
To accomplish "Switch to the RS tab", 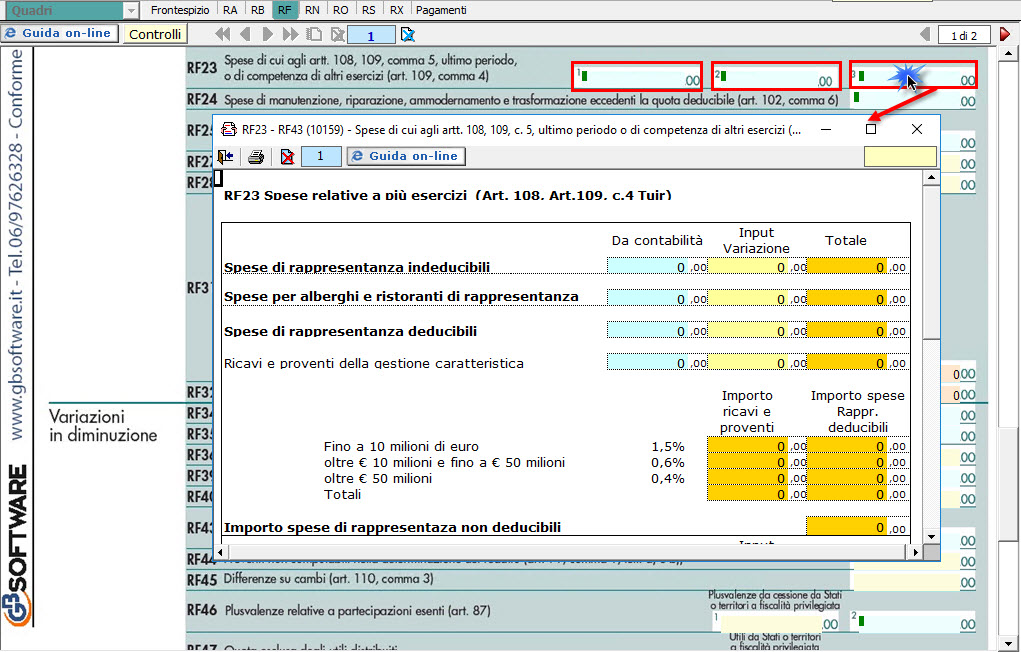I will (369, 10).
